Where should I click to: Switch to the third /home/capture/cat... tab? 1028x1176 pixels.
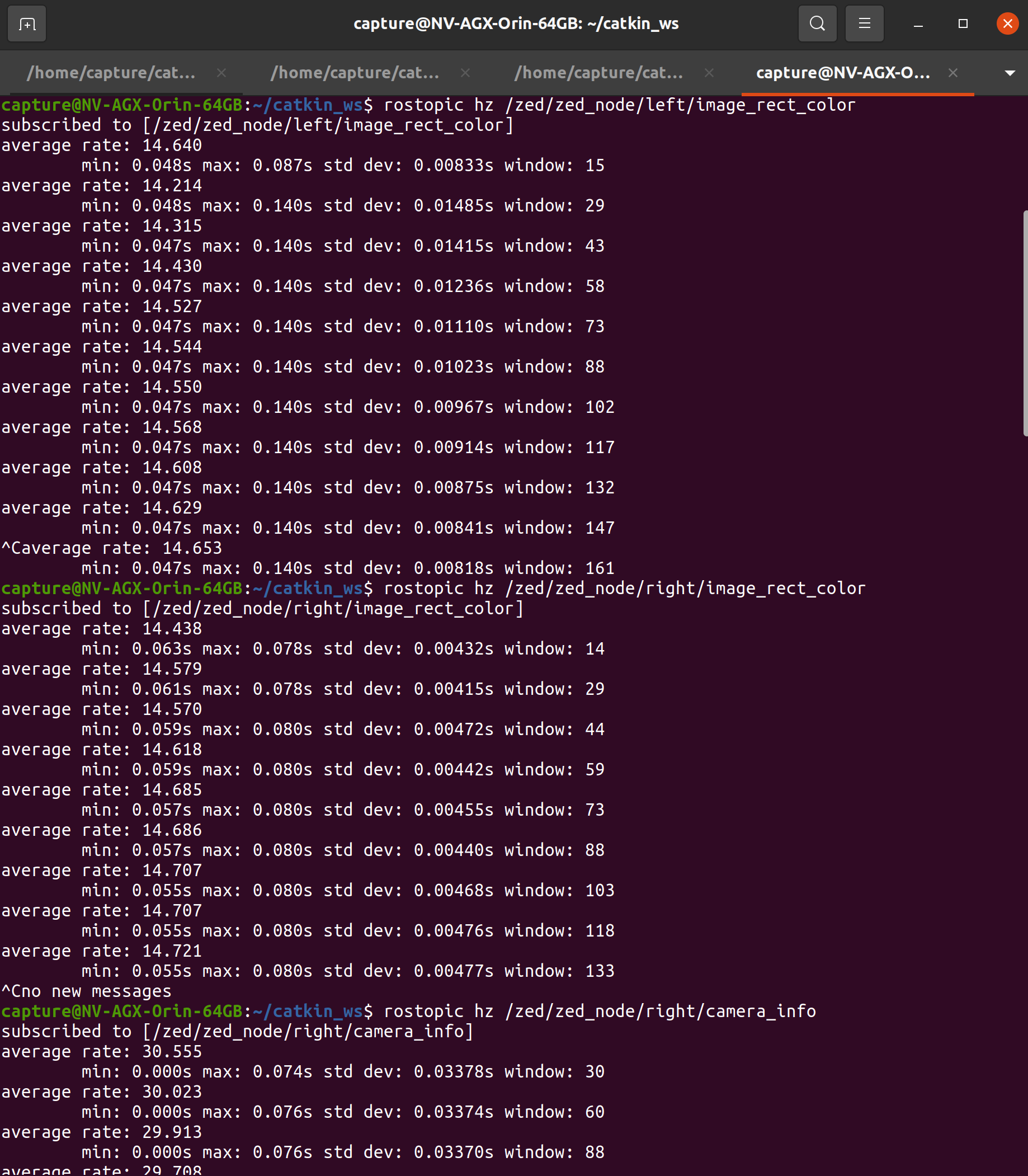click(x=600, y=73)
